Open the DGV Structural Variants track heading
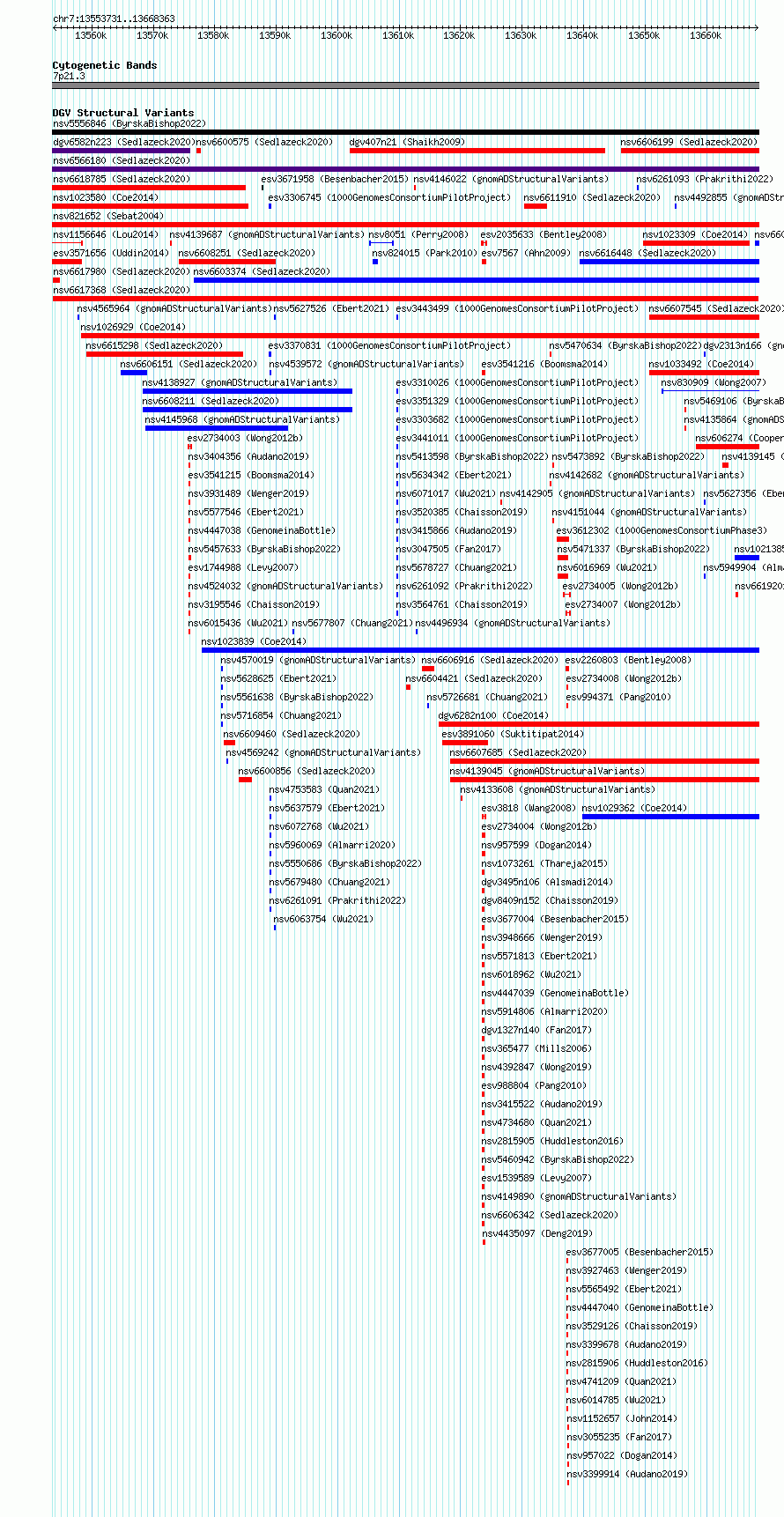The image size is (784, 1517). click(123, 113)
